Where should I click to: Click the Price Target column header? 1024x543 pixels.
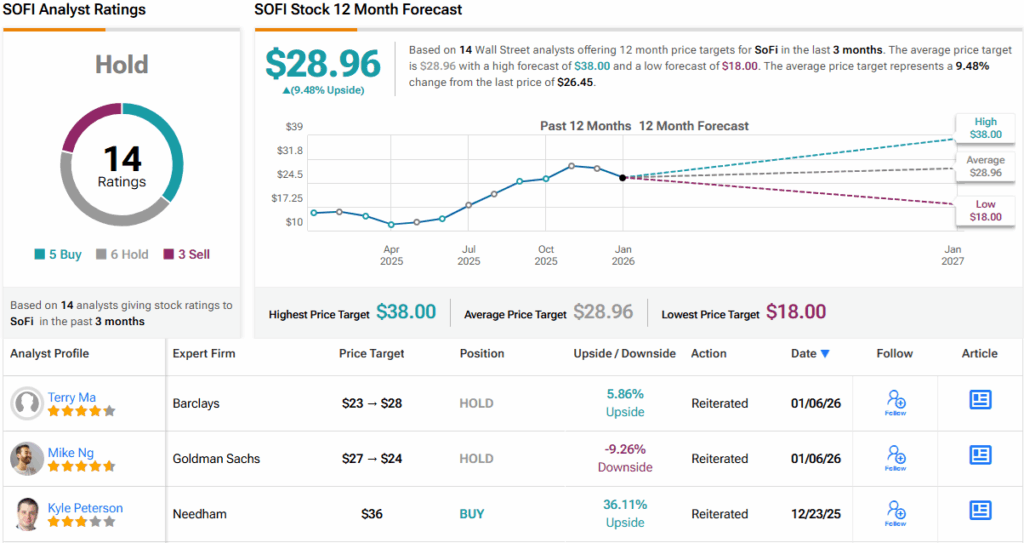(x=372, y=353)
